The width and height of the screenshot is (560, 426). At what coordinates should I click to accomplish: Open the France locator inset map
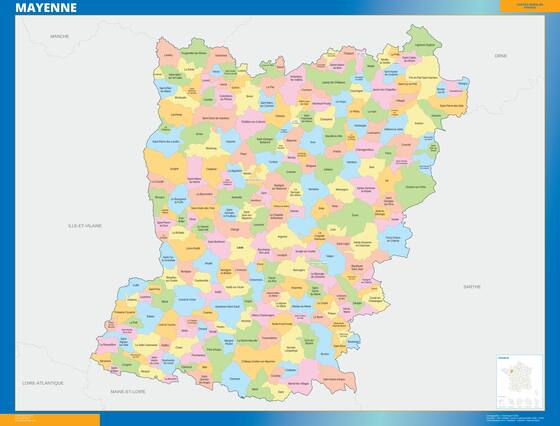point(520,381)
